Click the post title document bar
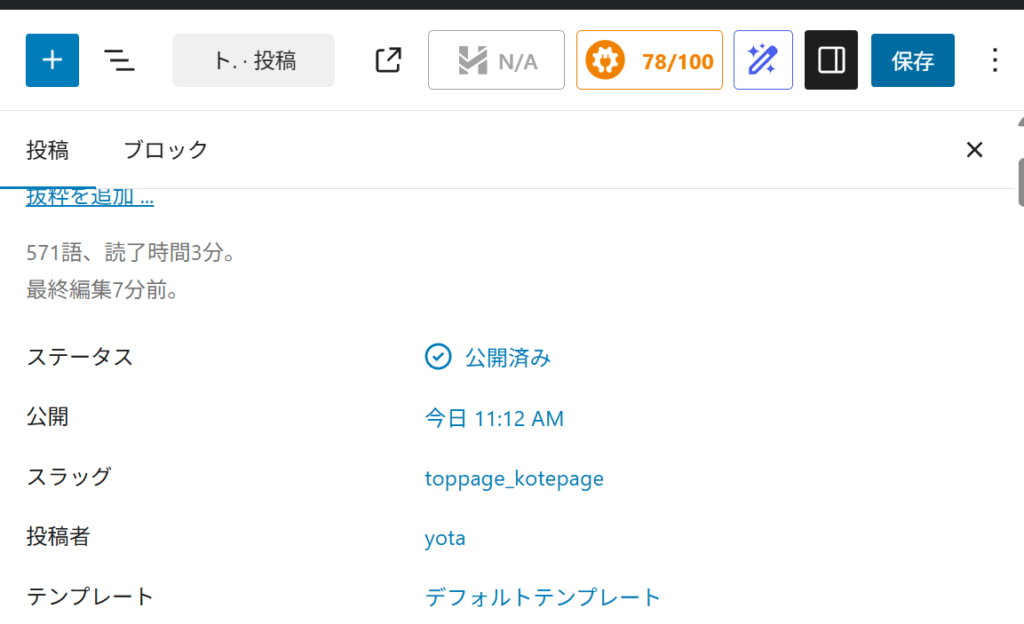Screen dimensions: 1024x624 point(254,60)
